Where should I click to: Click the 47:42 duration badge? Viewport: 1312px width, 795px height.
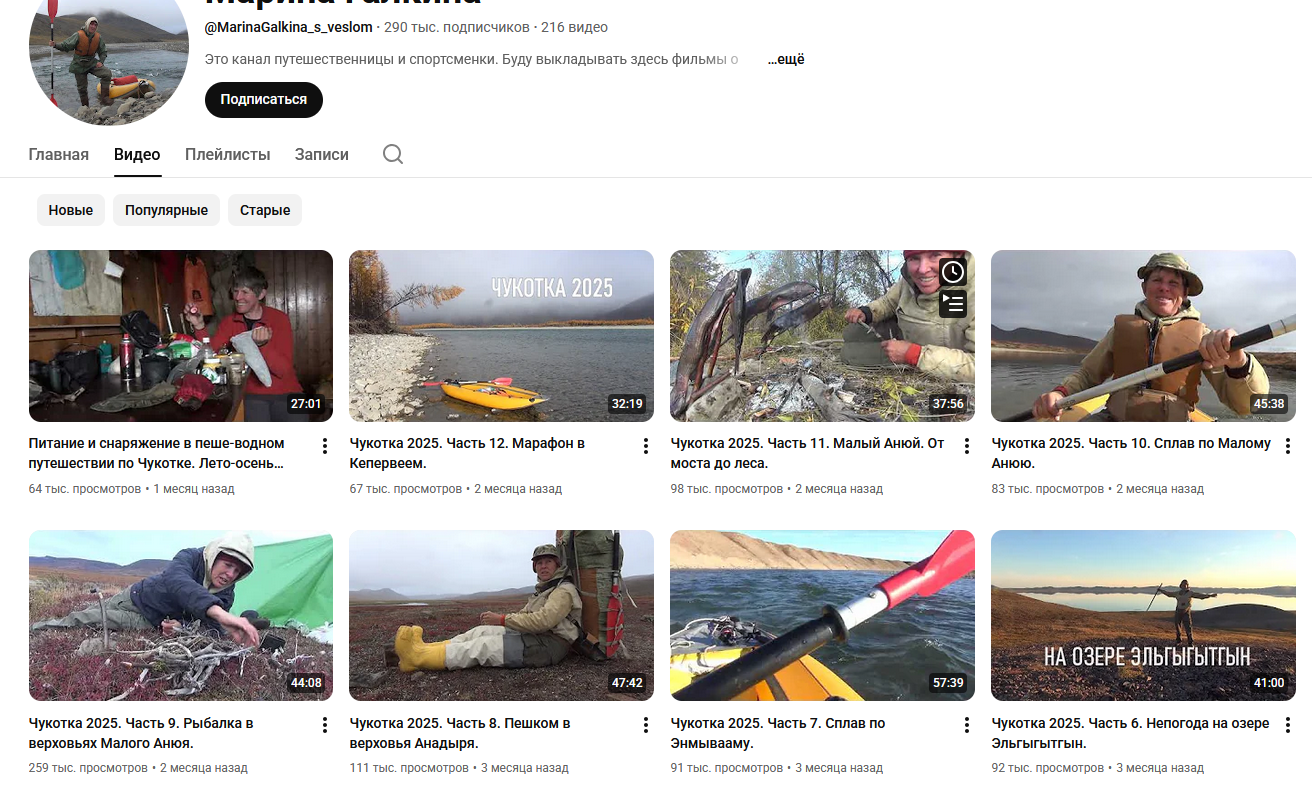pos(627,683)
